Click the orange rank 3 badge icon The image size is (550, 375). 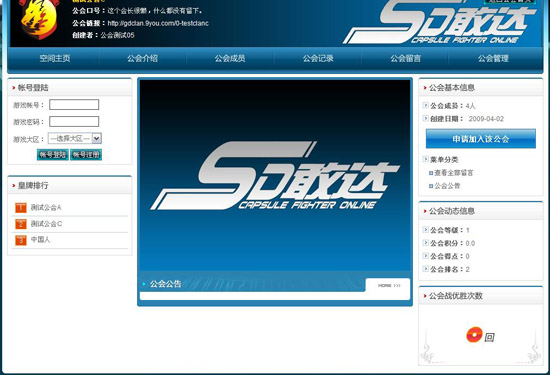pos(21,240)
